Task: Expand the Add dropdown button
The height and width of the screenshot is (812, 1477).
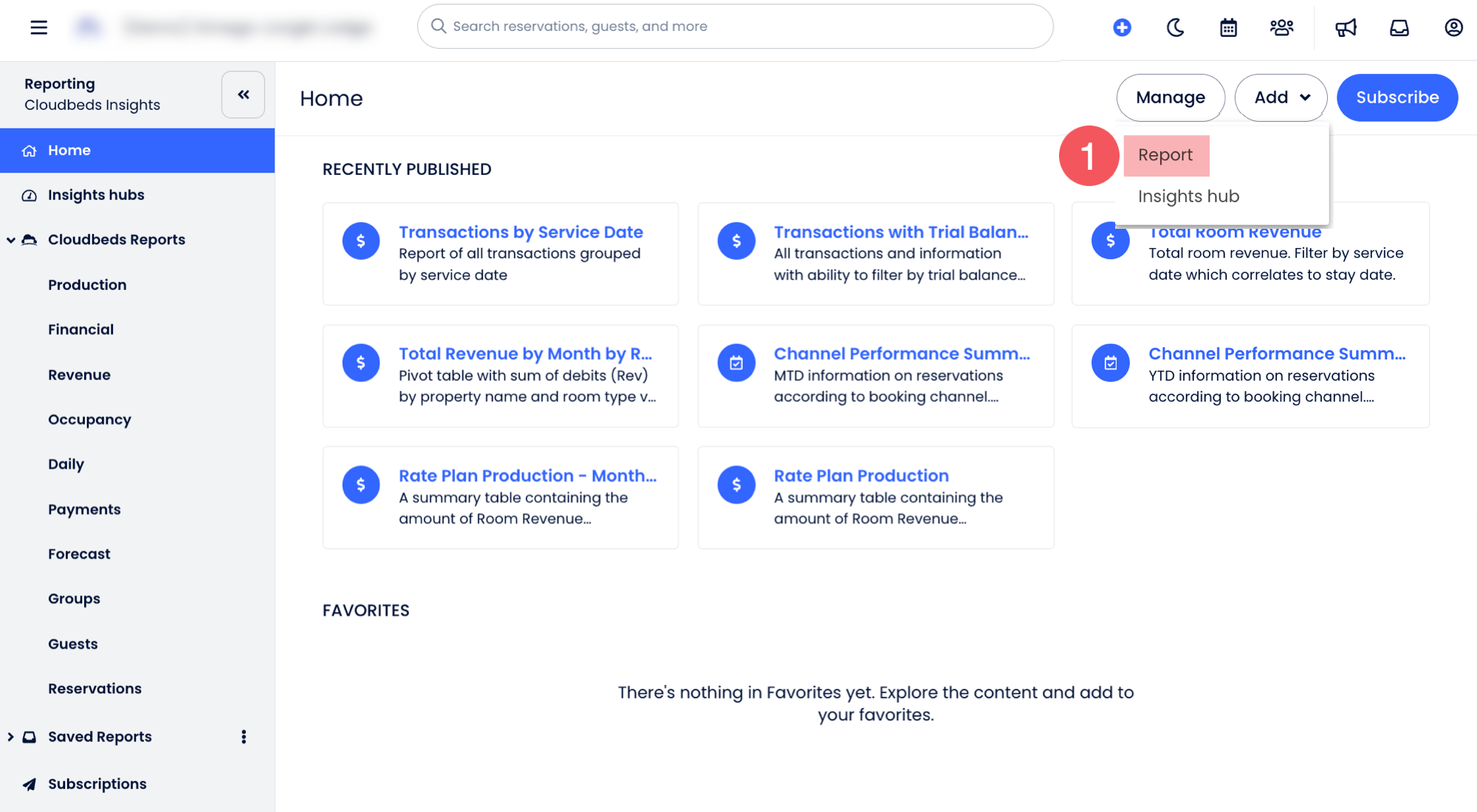Action: (x=1281, y=97)
